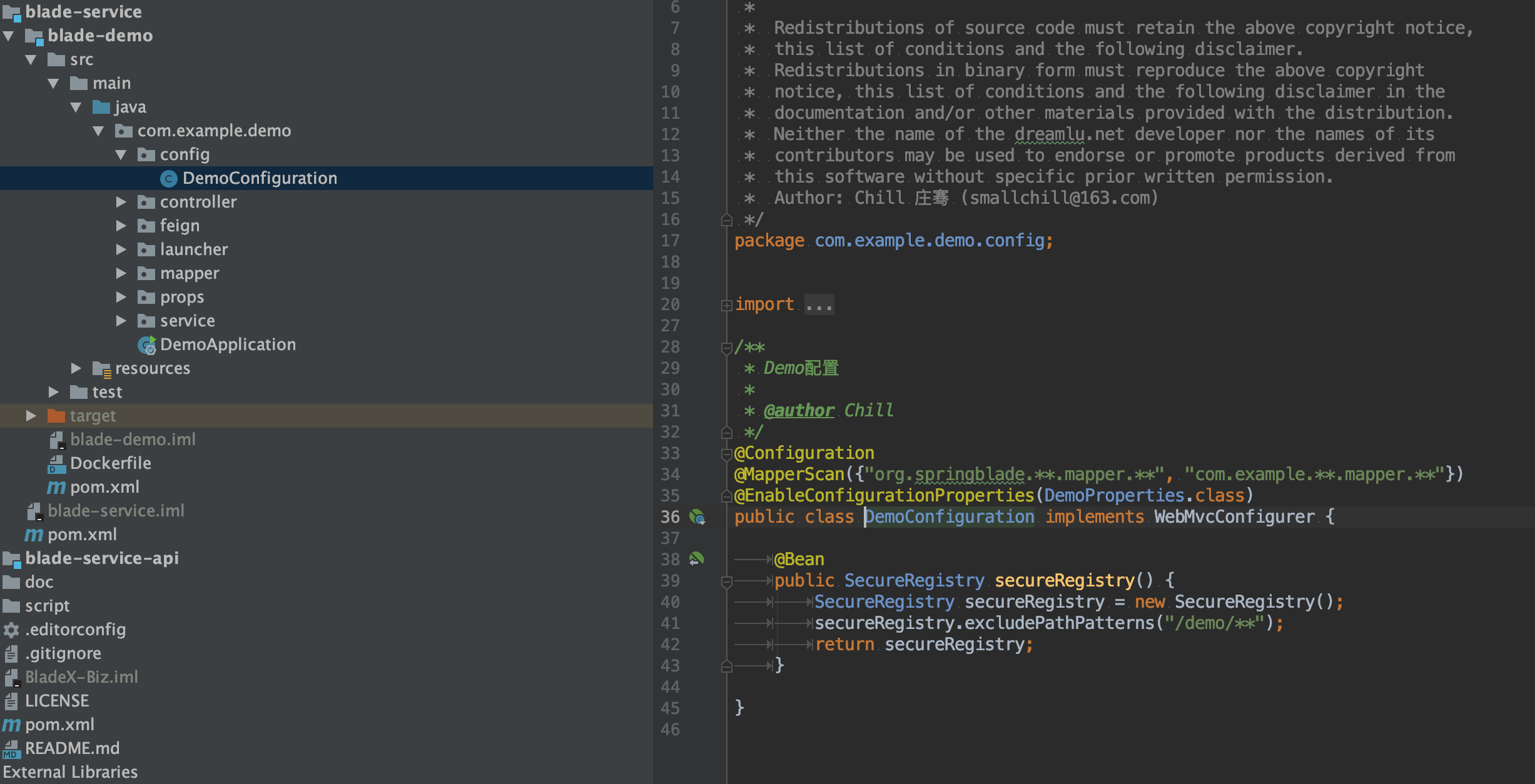Click WebMvcConfigurer interface name
This screenshot has height=784, width=1535.
click(1234, 517)
